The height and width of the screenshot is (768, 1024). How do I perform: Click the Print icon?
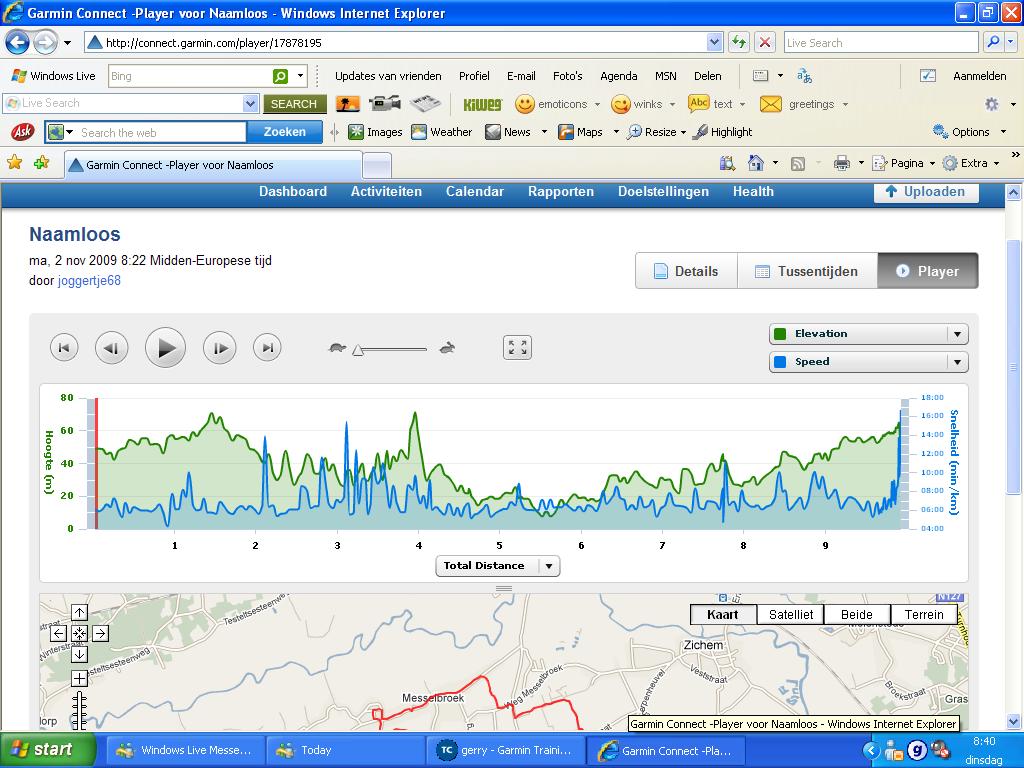click(842, 163)
